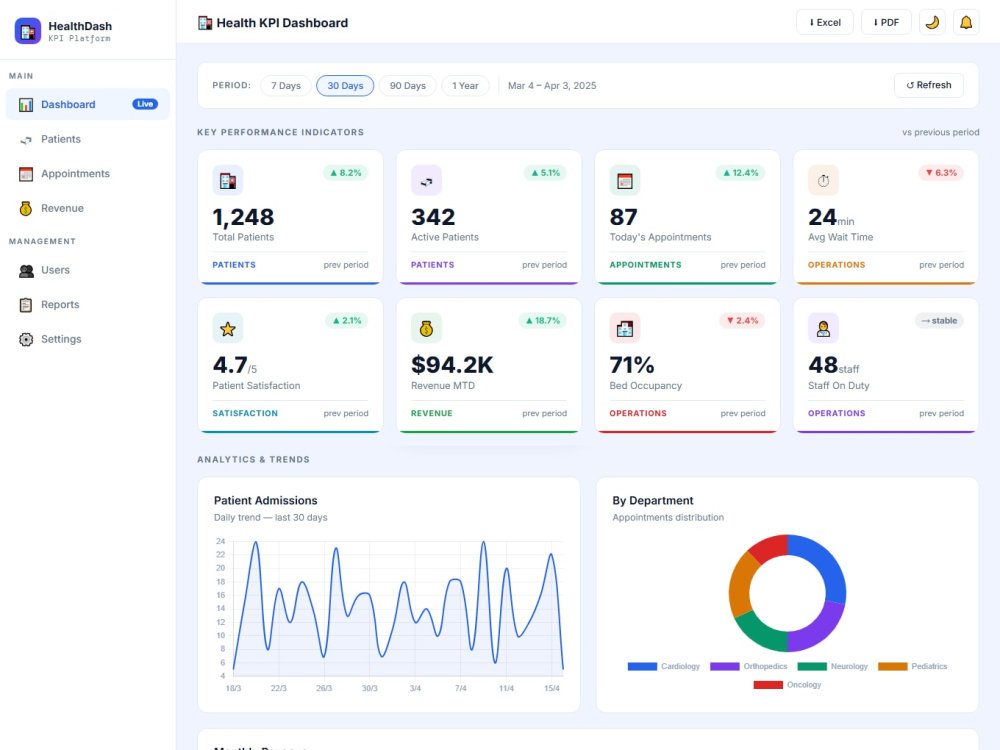Toggle dark mode with the moon icon
Viewport: 1000px width, 750px height.
(932, 22)
